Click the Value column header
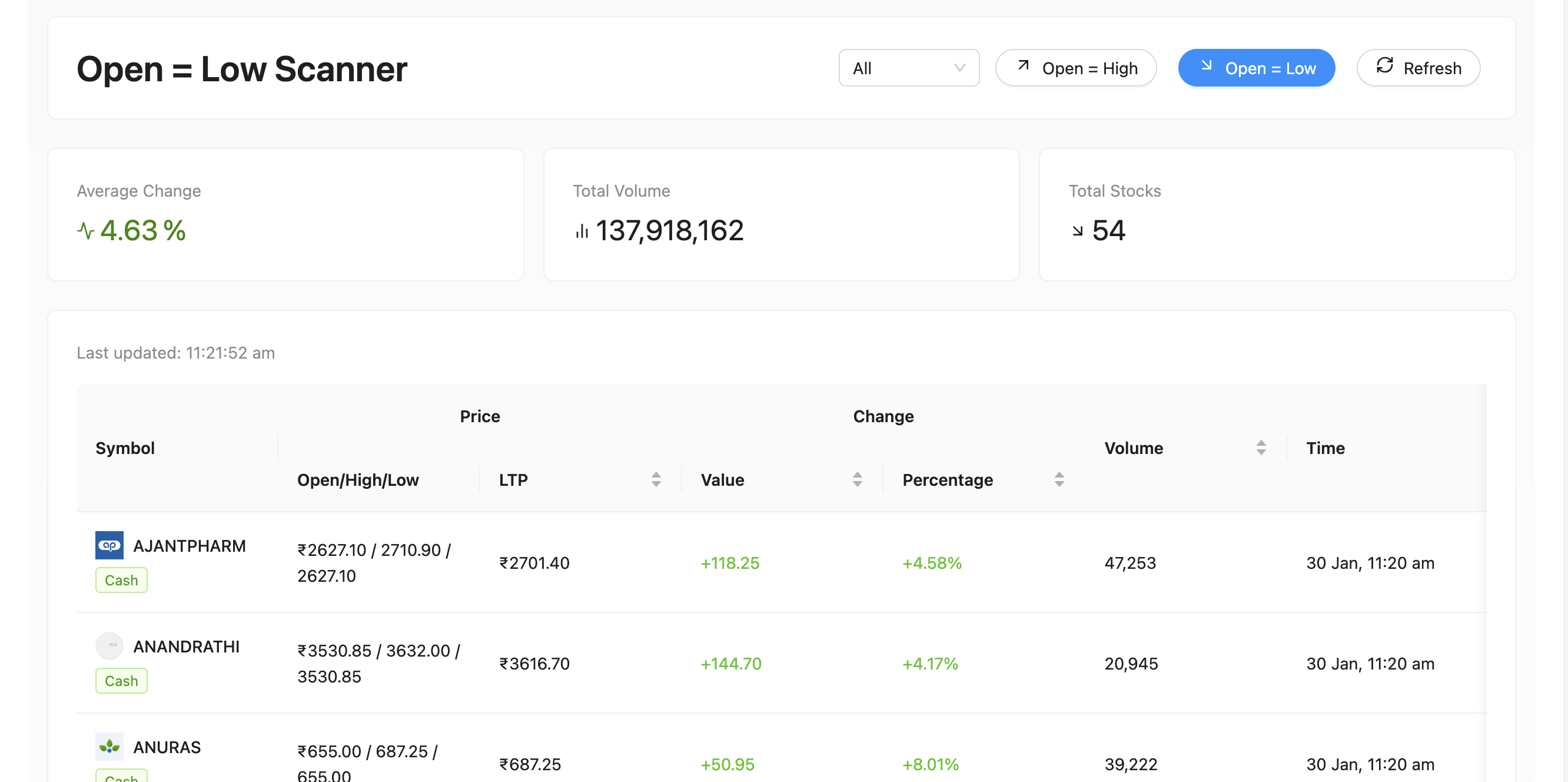The image size is (1568, 782). 722,480
